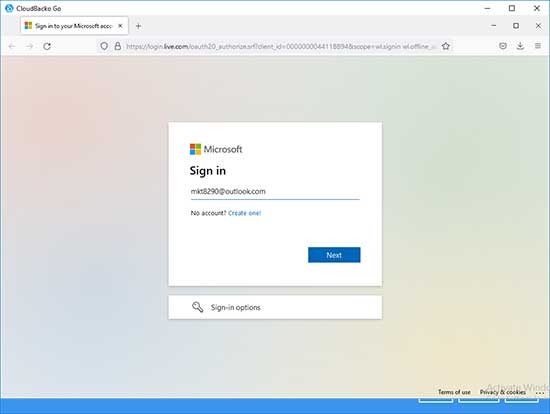Close the Microsoft sign-in tab

click(120, 26)
